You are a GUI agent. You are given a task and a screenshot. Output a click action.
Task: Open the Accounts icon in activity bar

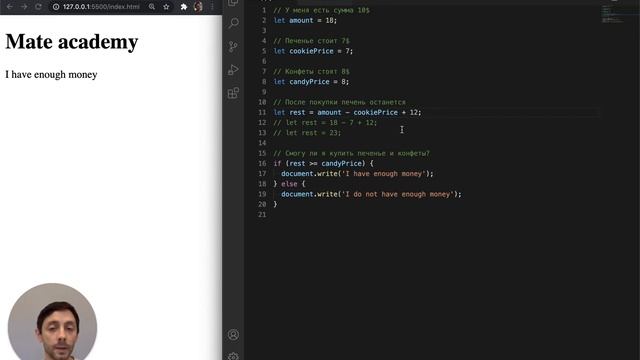point(233,335)
